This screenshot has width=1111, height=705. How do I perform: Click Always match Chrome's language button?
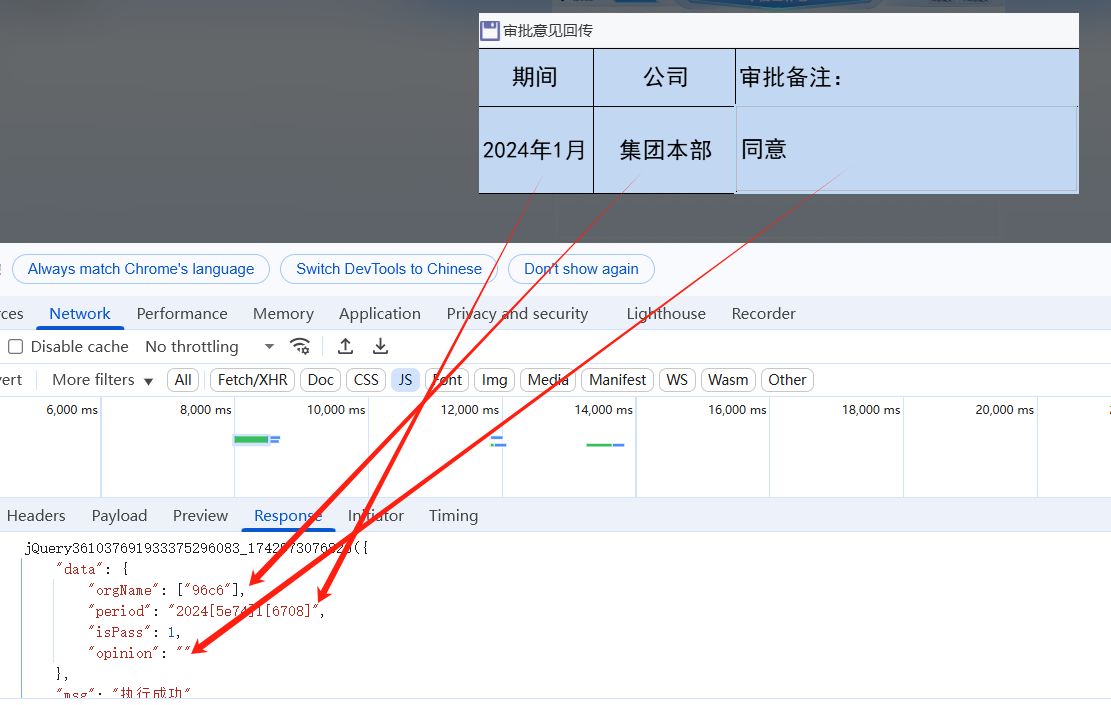pyautogui.click(x=141, y=269)
